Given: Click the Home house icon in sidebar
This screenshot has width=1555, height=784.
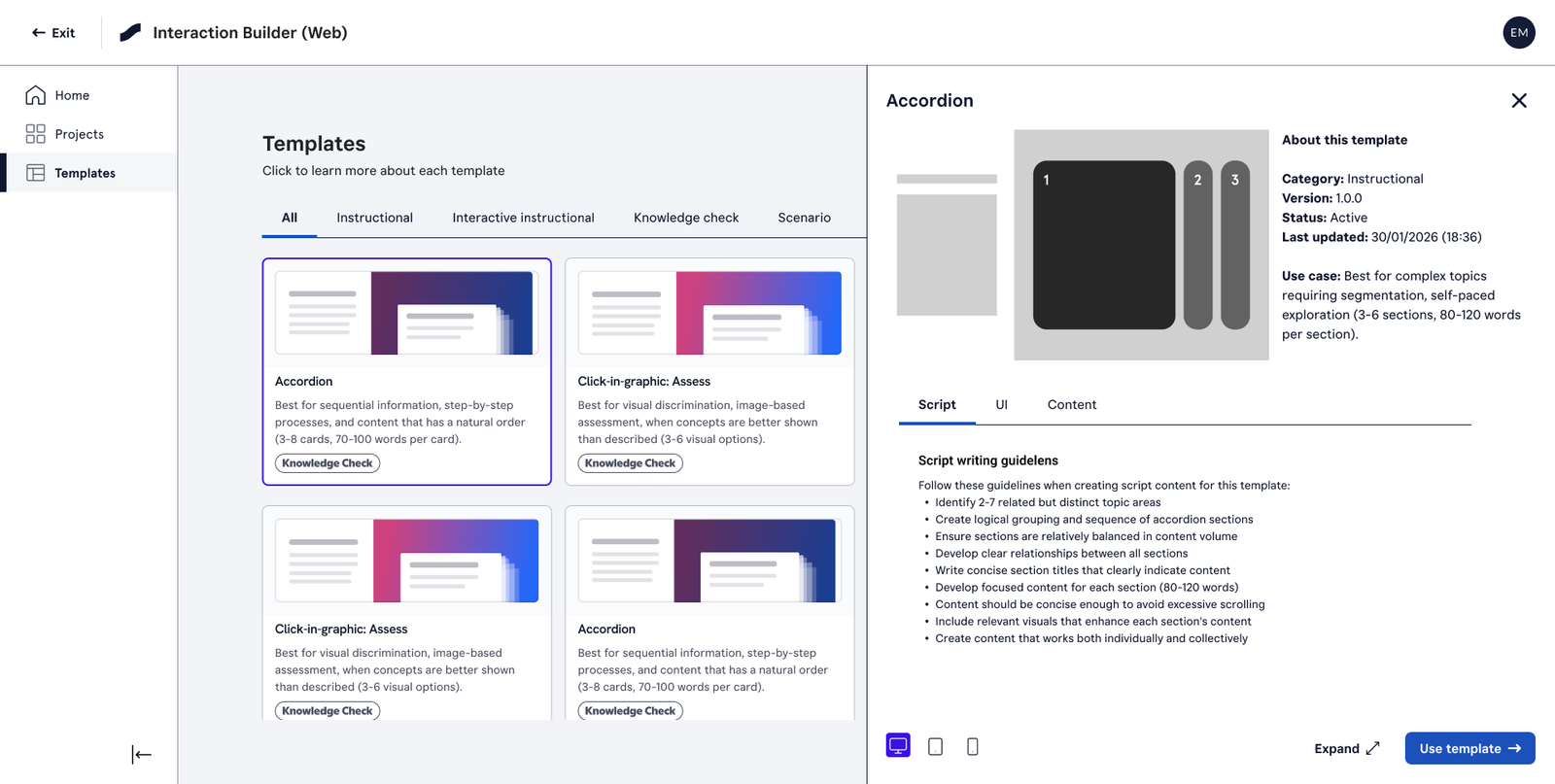Looking at the screenshot, I should coord(35,95).
